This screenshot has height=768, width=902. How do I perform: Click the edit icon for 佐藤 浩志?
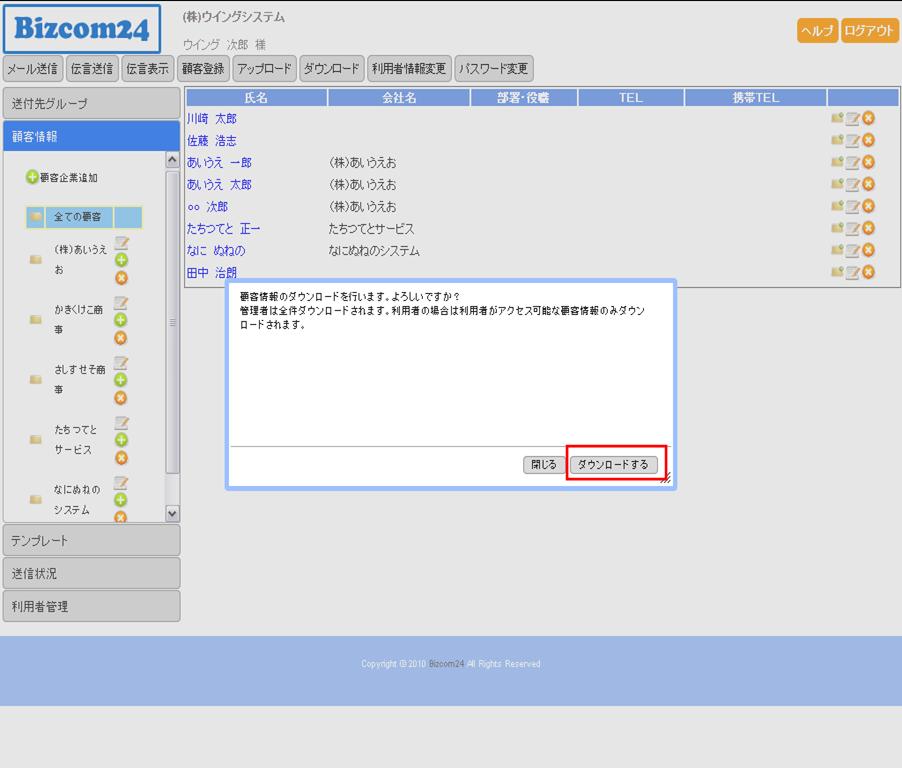click(852, 141)
